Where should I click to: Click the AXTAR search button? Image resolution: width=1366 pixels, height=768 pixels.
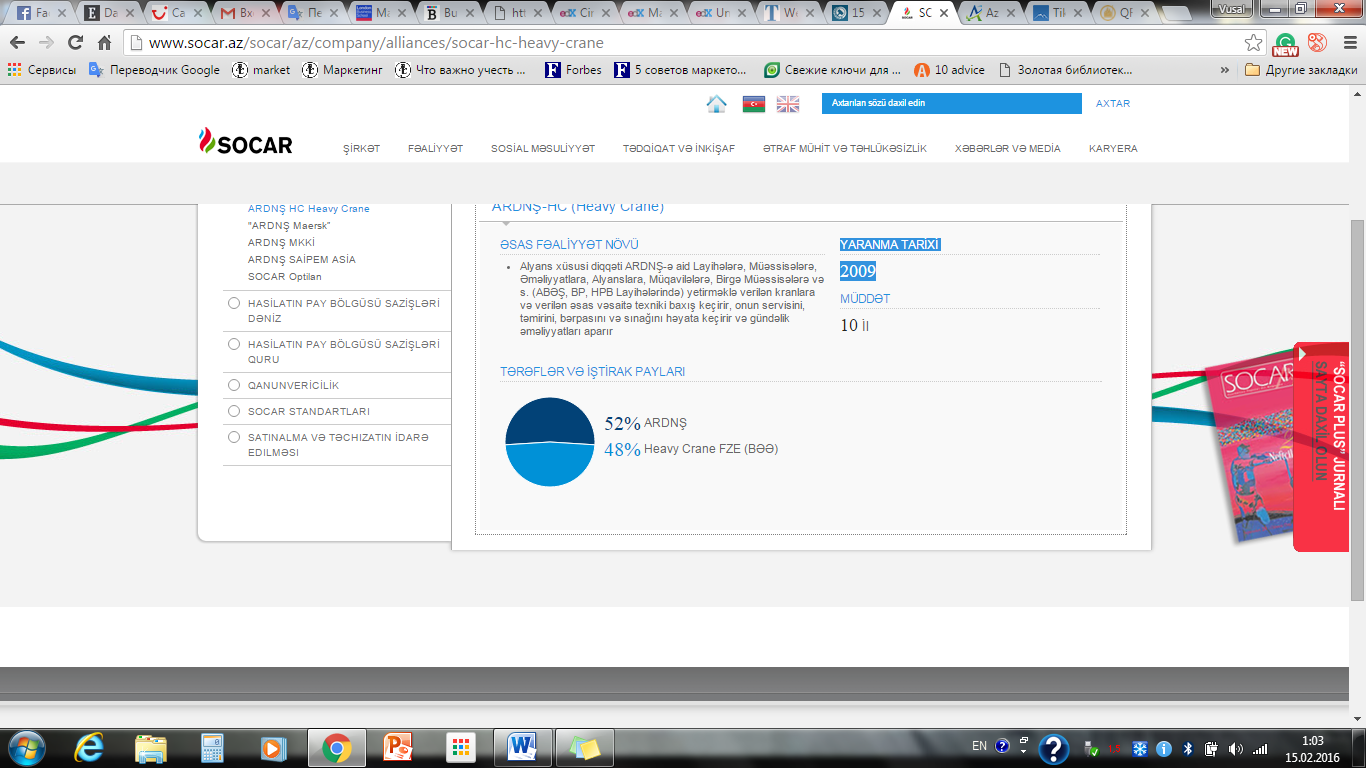(x=1113, y=103)
